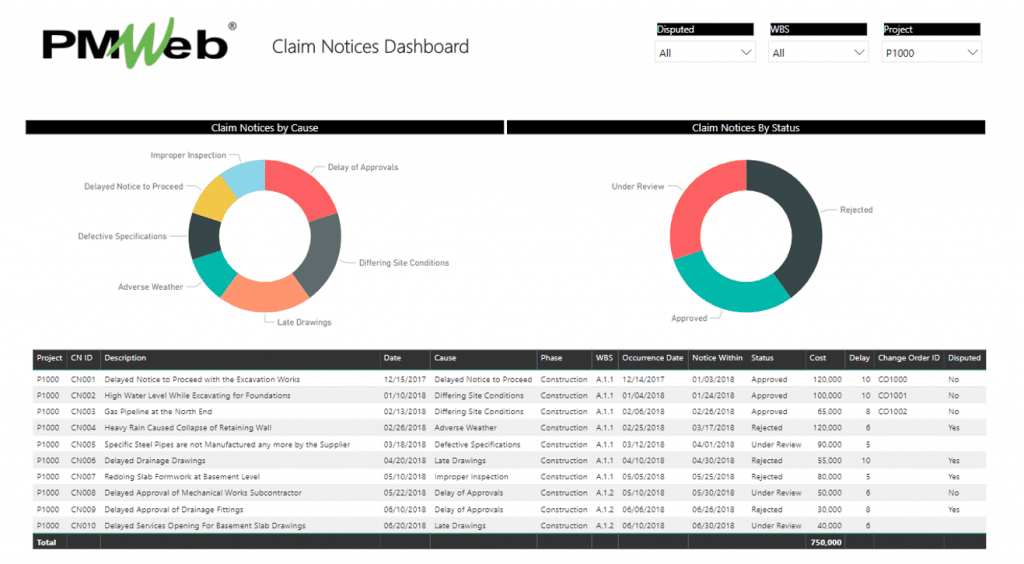Click change order CO1000 cell

point(893,379)
